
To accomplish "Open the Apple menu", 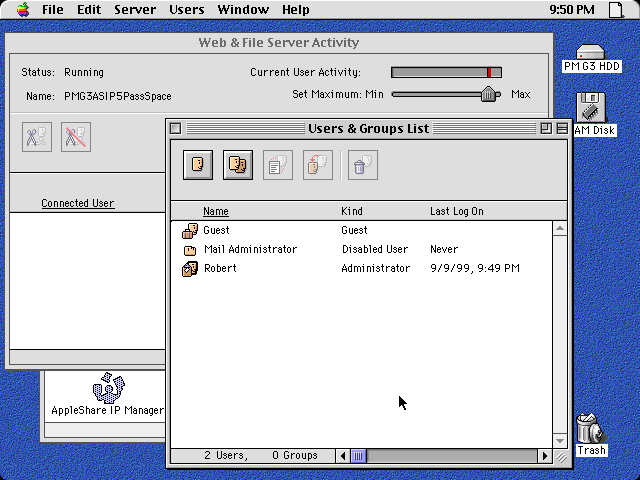I will (22, 10).
